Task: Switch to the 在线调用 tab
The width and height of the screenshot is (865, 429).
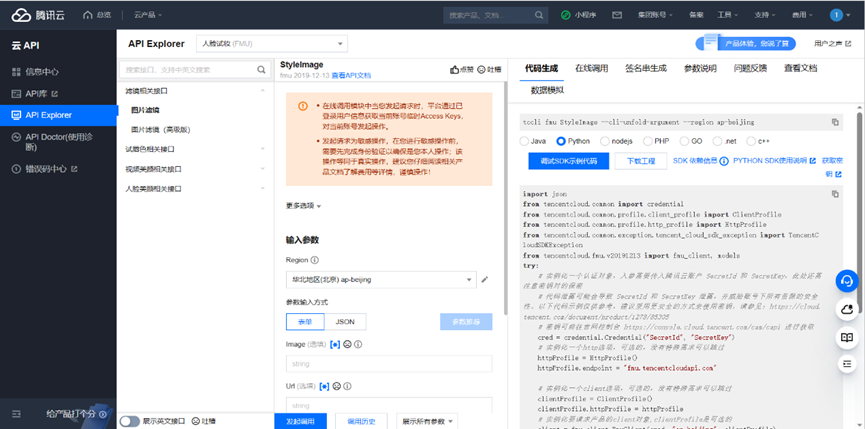Action: [x=591, y=68]
